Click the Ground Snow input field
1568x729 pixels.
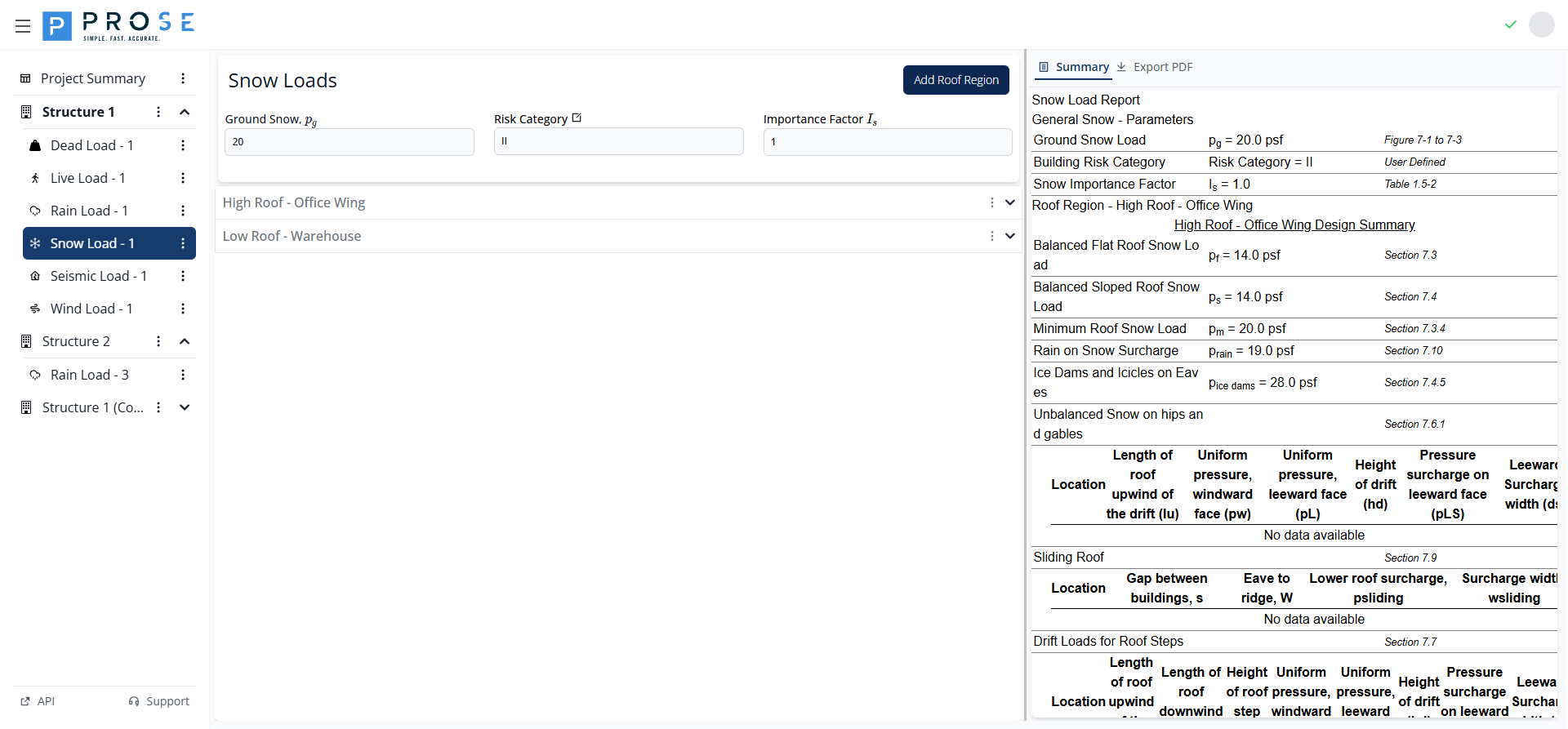point(349,142)
